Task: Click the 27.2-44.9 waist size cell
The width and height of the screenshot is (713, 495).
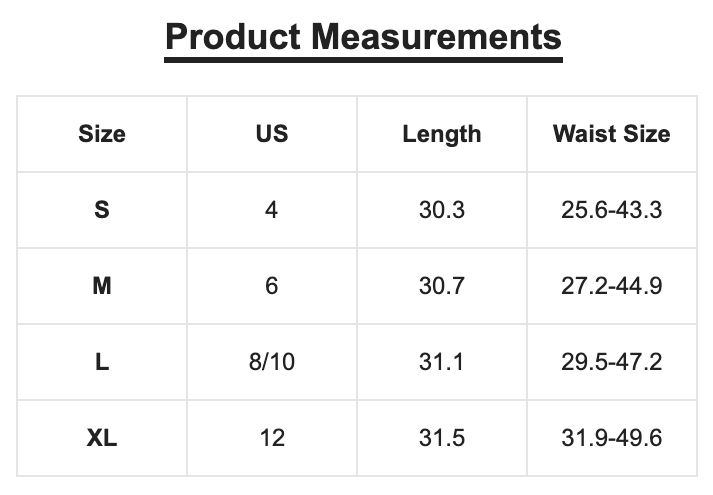Action: pyautogui.click(x=612, y=286)
